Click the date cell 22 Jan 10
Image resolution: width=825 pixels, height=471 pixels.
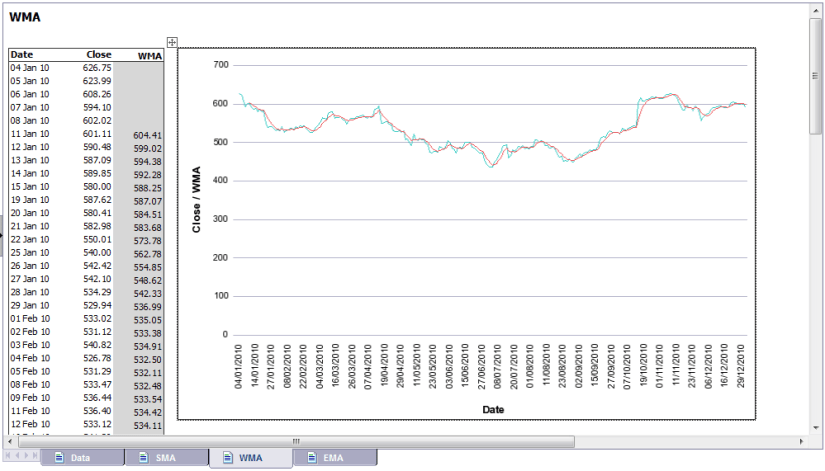click(x=30, y=239)
